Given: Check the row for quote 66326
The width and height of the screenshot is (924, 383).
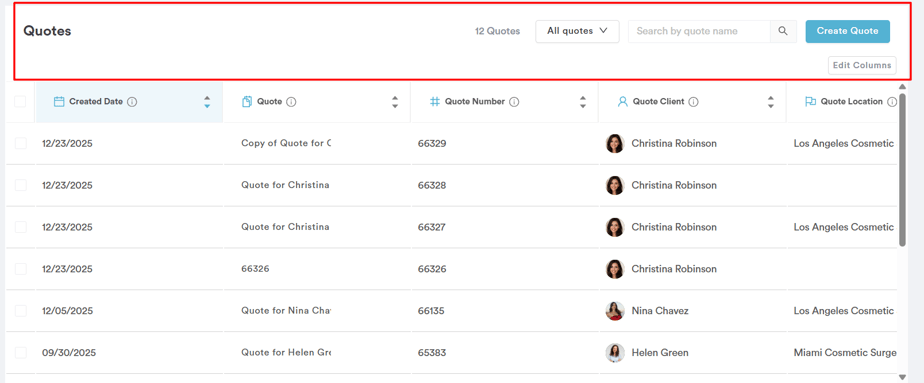Looking at the screenshot, I should tap(21, 269).
